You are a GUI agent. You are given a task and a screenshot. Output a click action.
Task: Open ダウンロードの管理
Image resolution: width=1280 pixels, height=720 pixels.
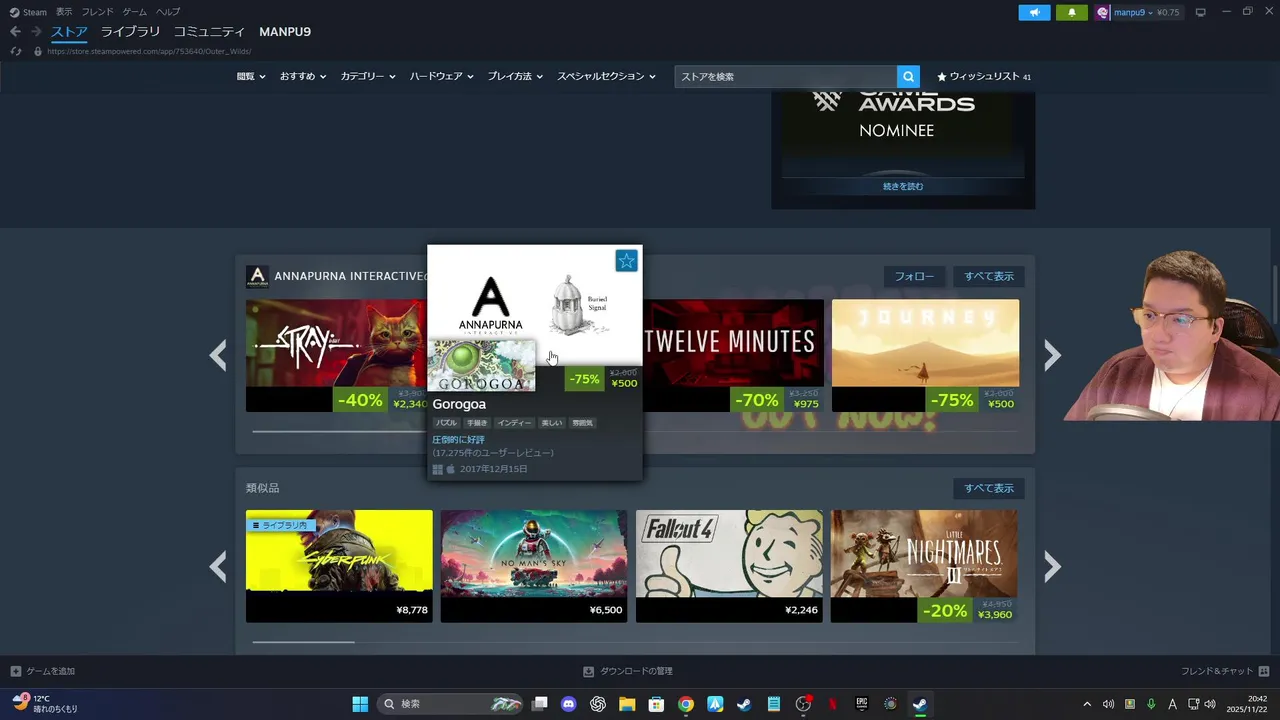tap(628, 671)
